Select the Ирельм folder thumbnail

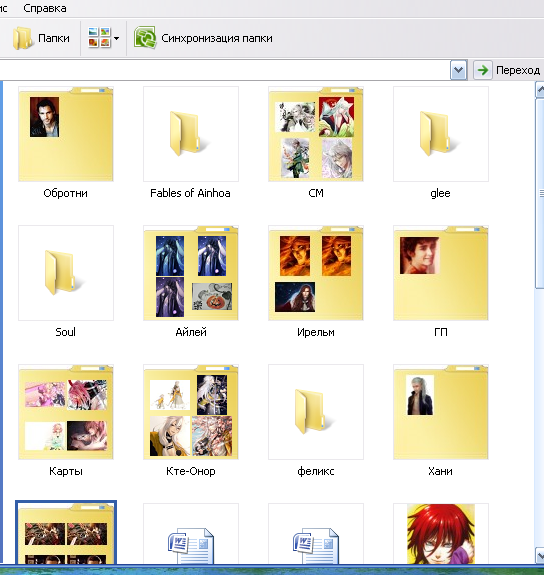(316, 273)
